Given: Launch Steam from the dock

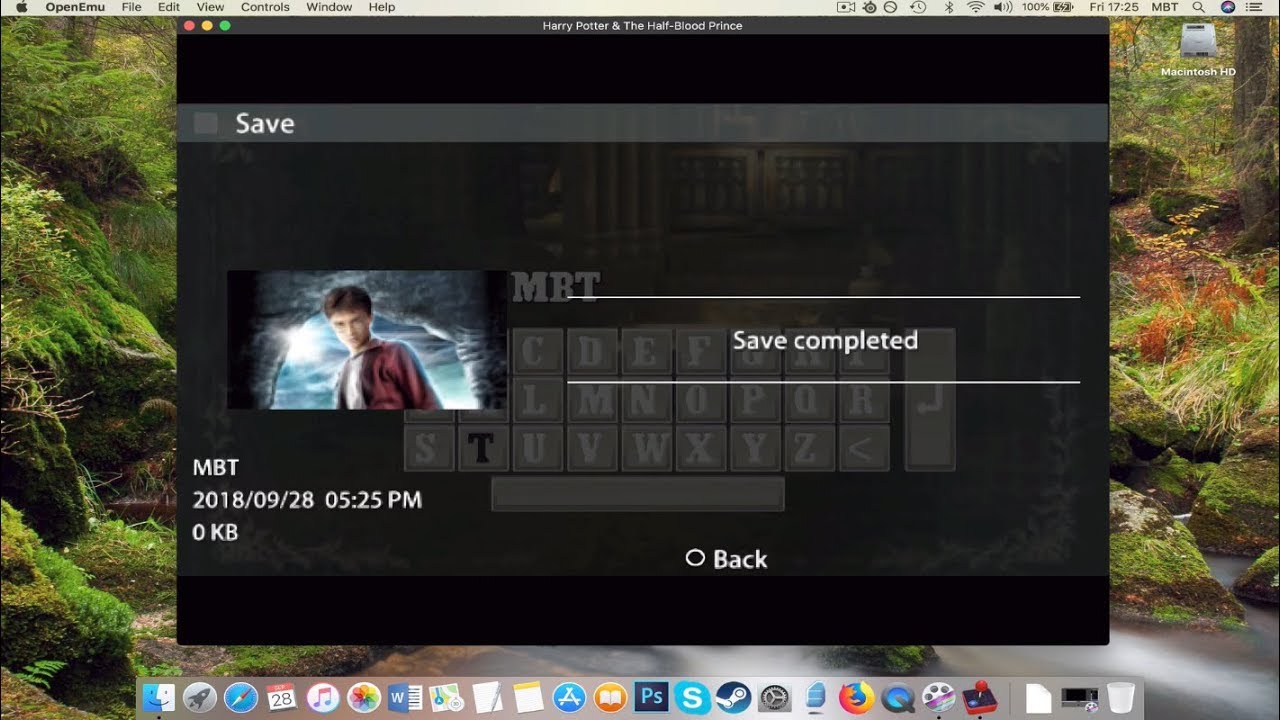Looking at the screenshot, I should point(733,697).
